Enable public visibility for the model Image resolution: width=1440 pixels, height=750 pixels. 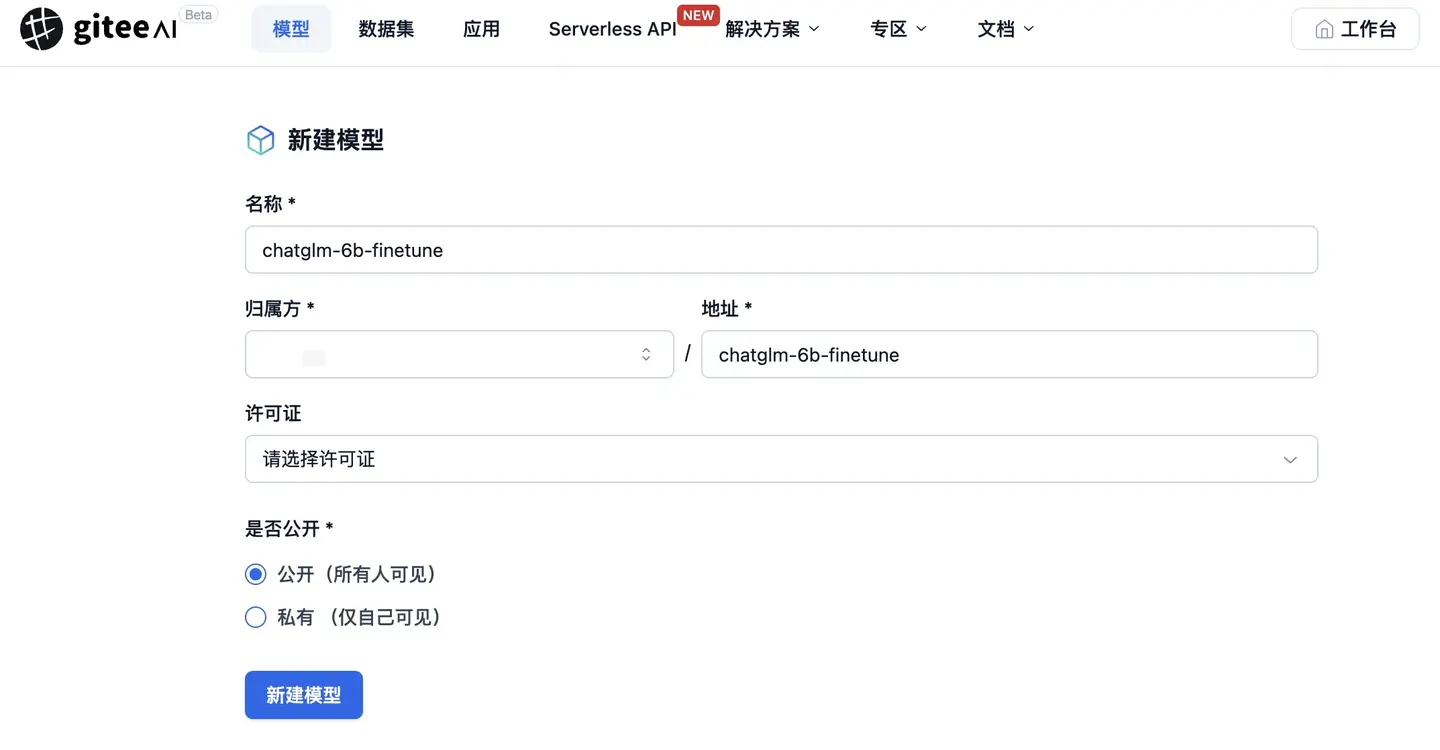255,574
